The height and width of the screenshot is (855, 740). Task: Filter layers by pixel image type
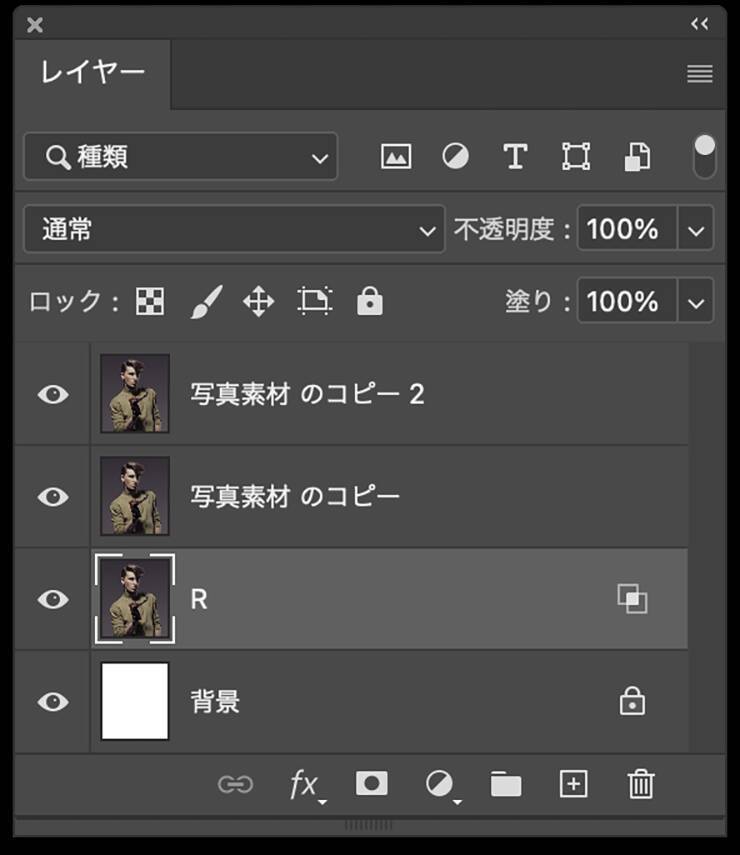[396, 157]
